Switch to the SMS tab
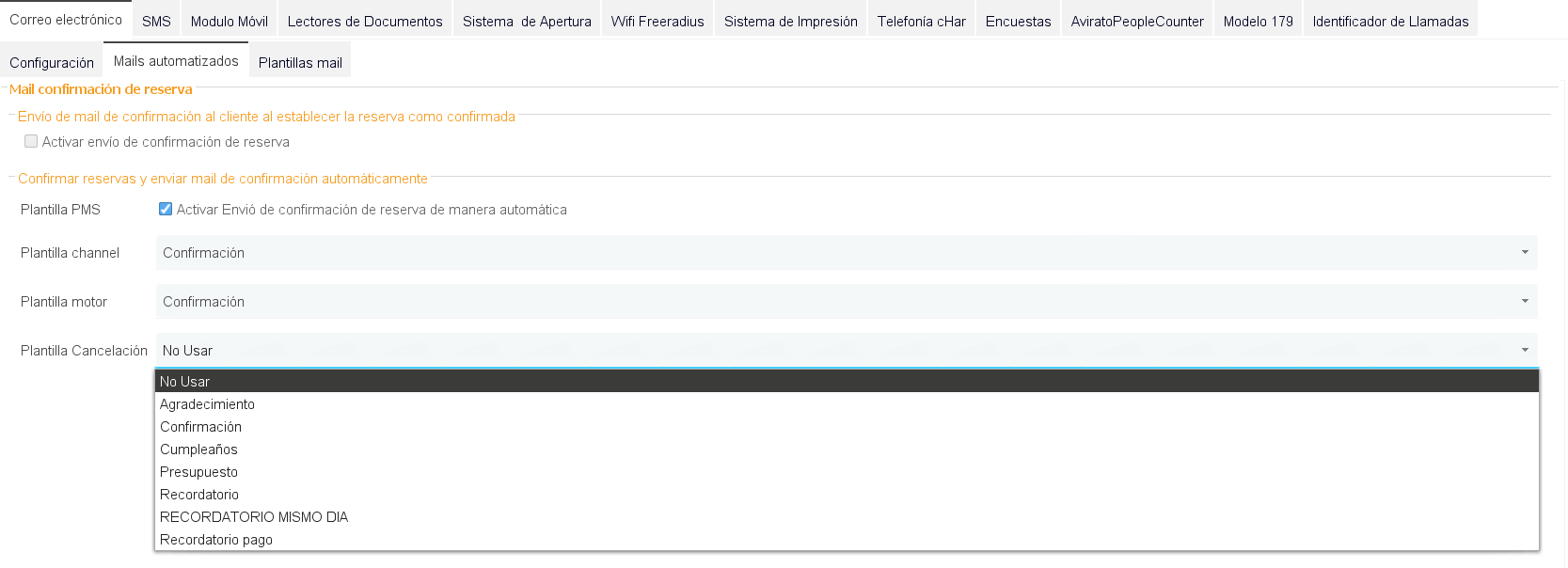This screenshot has height=568, width=1568. point(156,21)
